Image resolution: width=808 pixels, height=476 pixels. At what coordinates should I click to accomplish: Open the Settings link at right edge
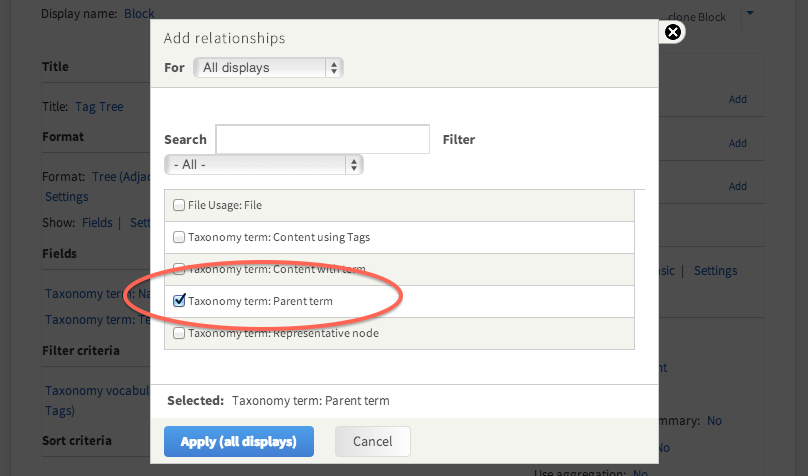pos(715,271)
